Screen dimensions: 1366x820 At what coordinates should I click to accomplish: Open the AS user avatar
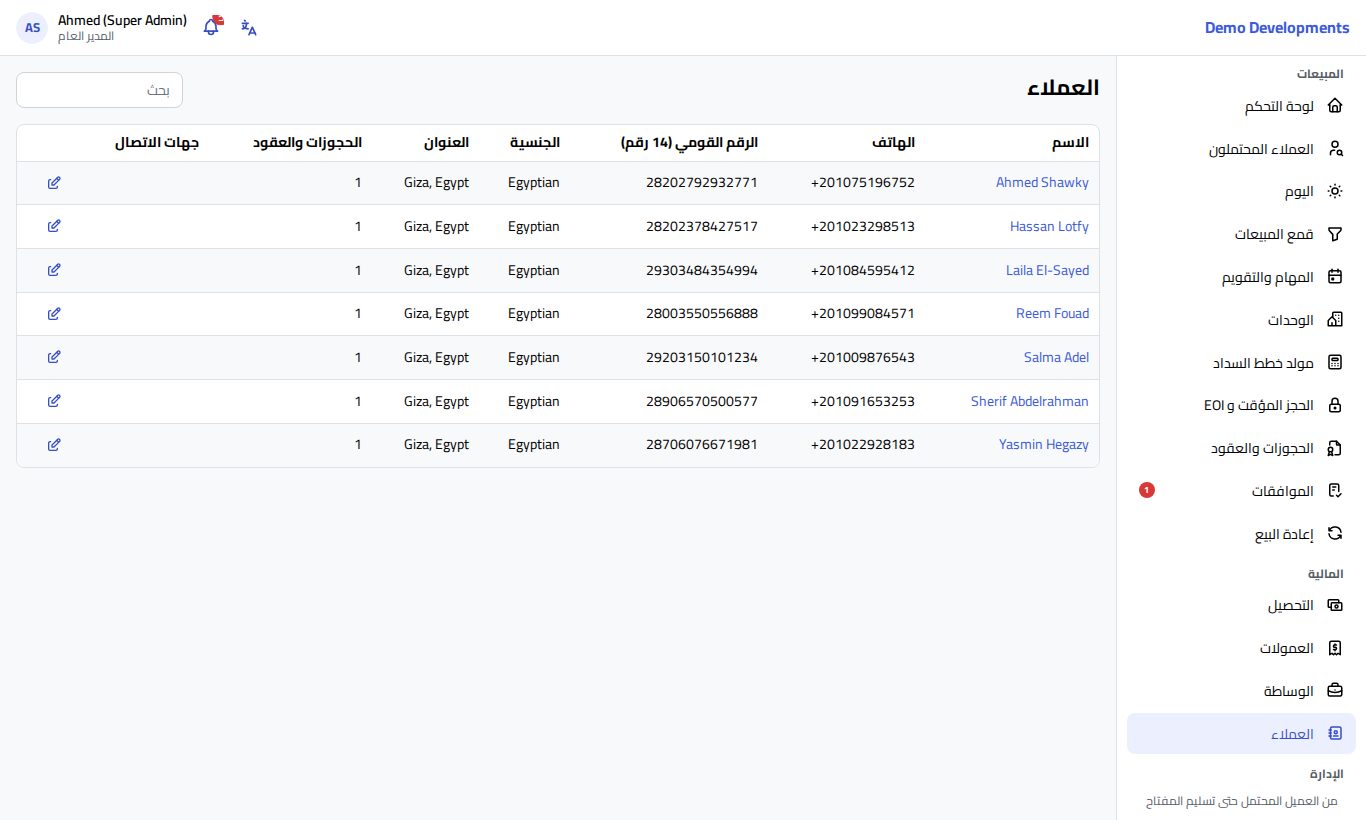(x=33, y=28)
